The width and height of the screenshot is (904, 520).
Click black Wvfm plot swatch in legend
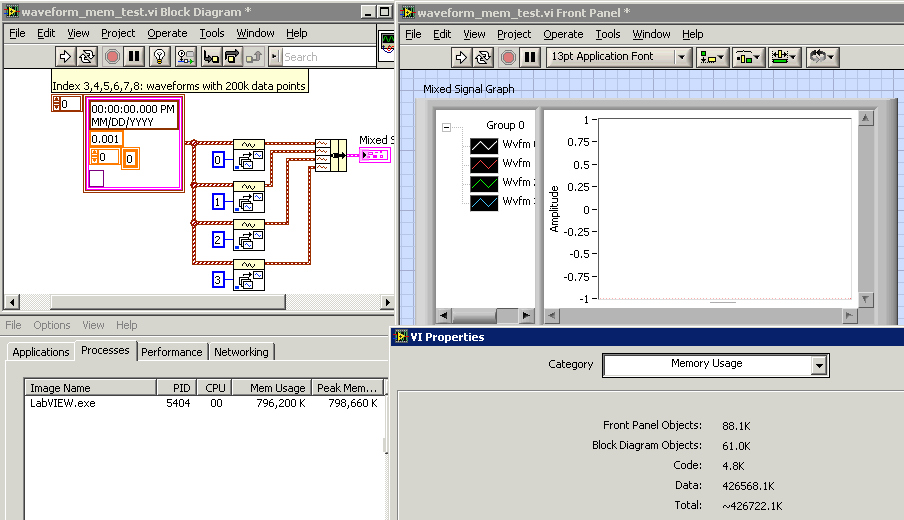click(484, 145)
